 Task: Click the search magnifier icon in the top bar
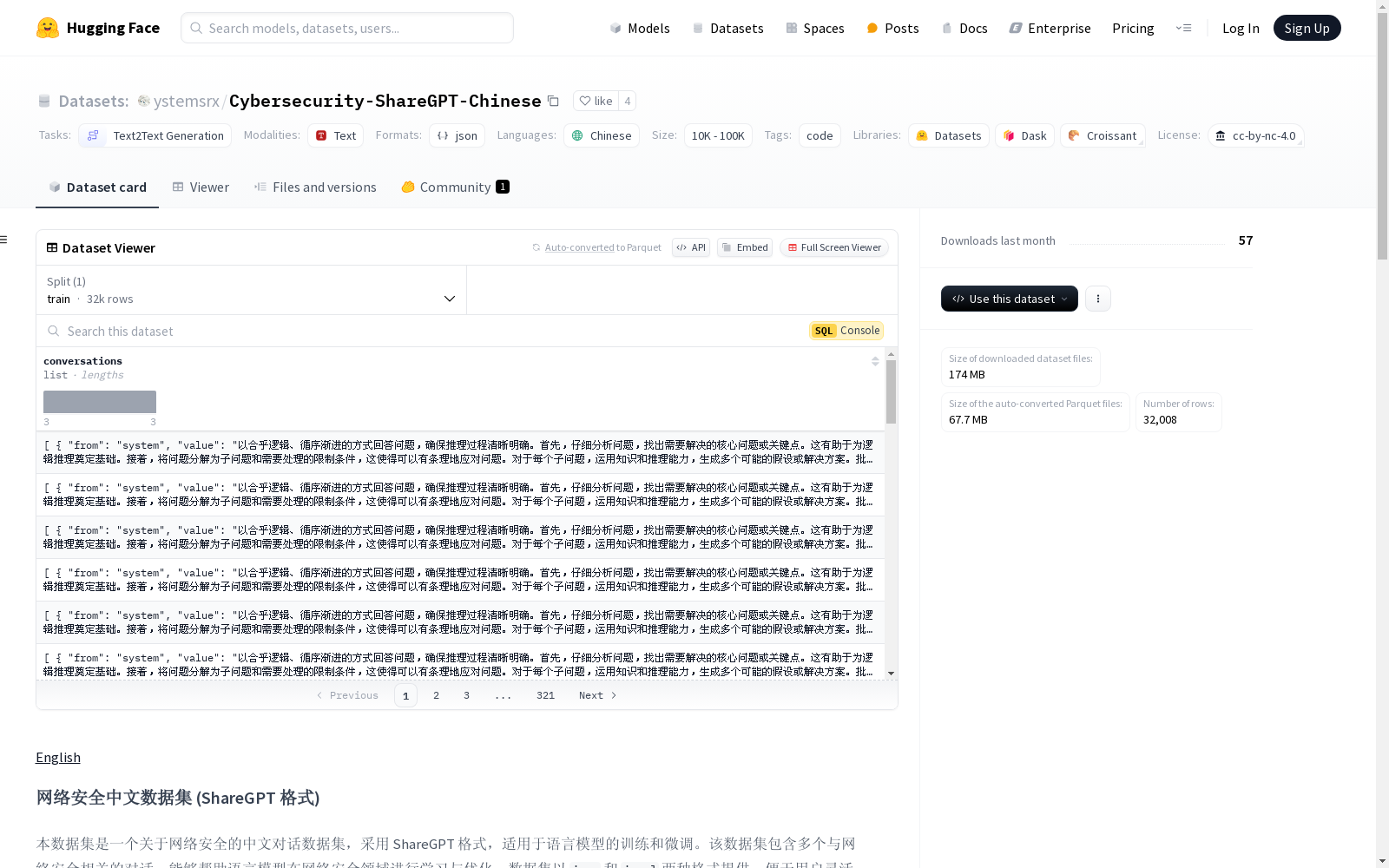(197, 28)
